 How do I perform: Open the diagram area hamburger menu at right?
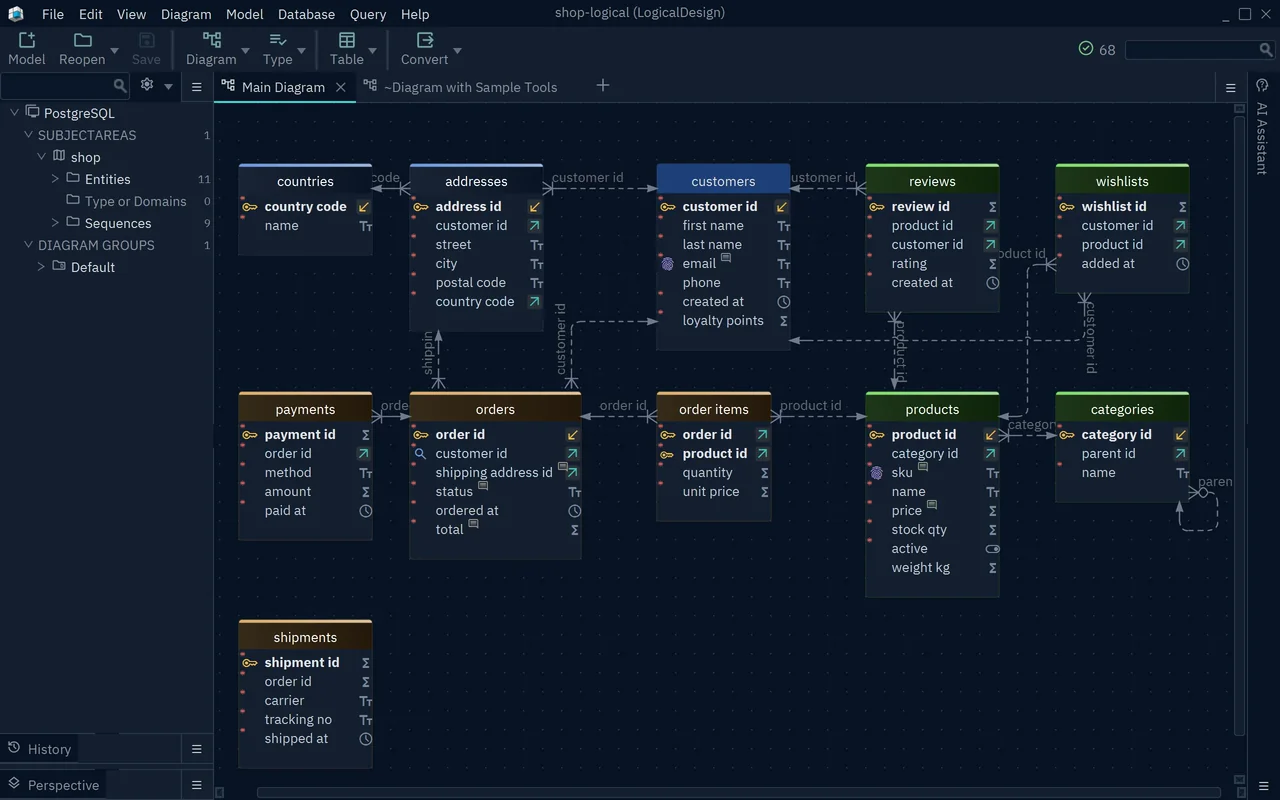click(1231, 87)
